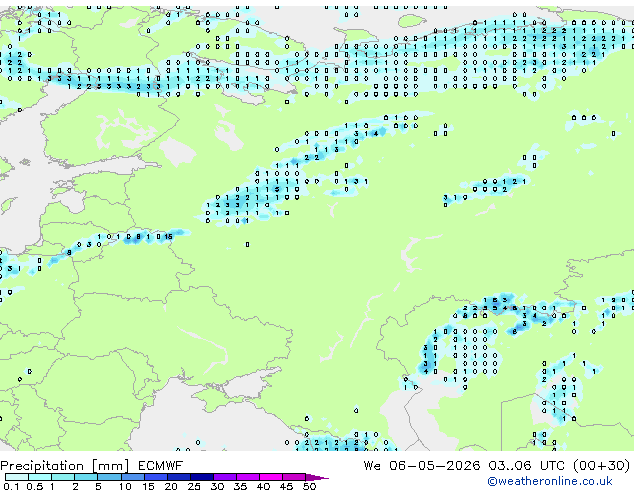Screen dimensions: 634x490
Task: Click legend swatch between 10 and 15
Action: point(133,477)
